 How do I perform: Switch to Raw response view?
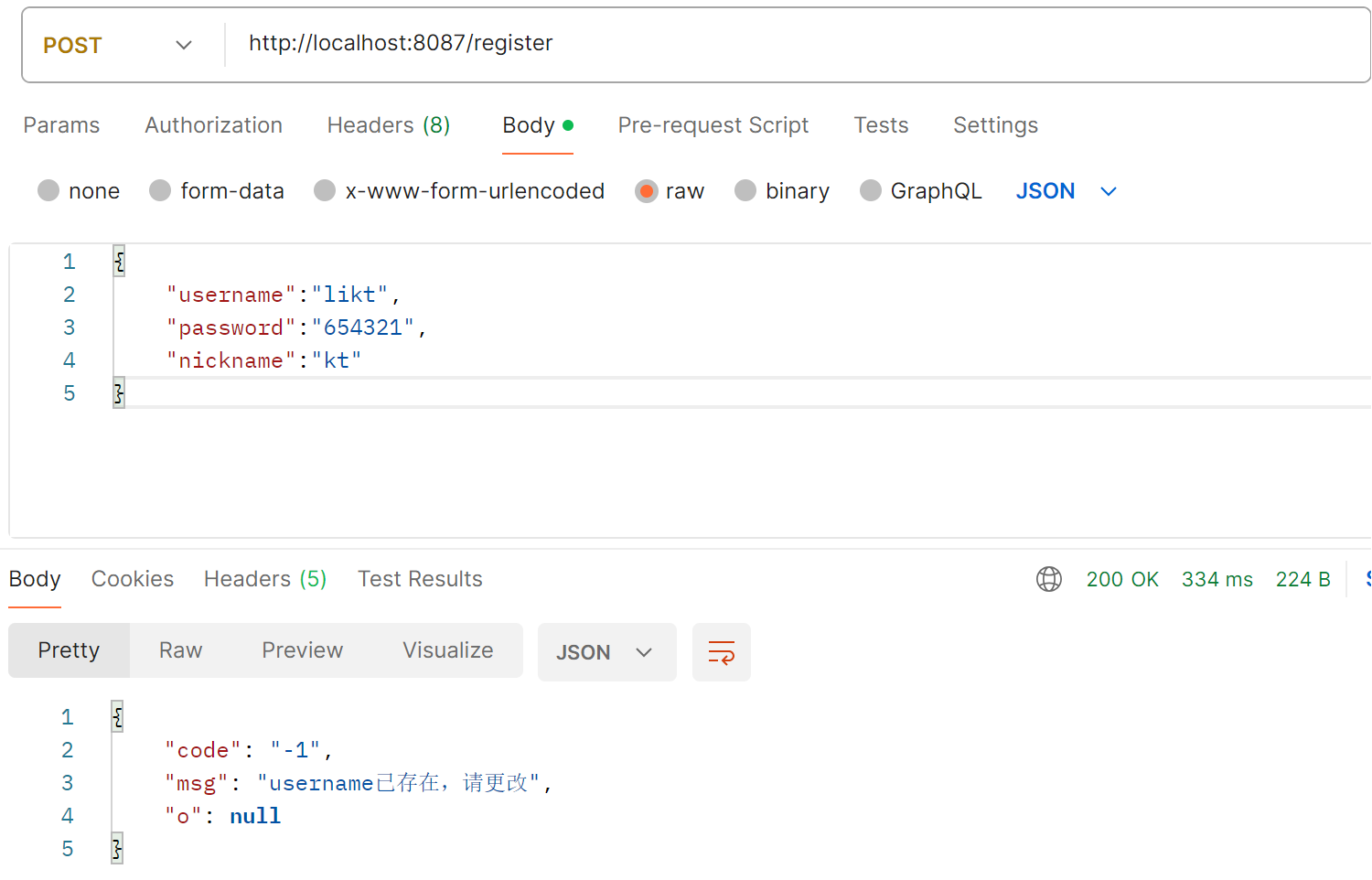[180, 650]
